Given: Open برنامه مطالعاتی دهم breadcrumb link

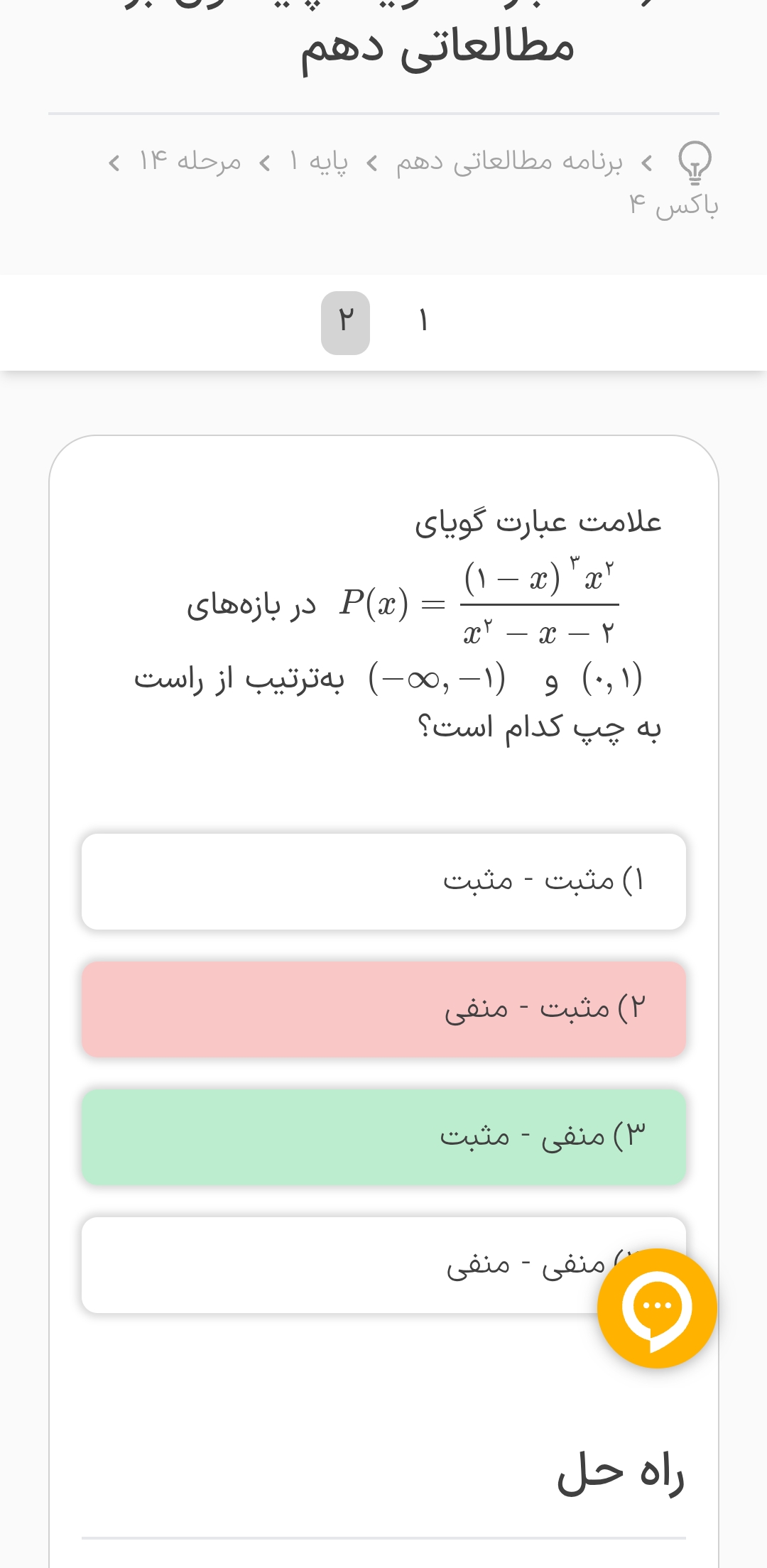Looking at the screenshot, I should coord(509,163).
